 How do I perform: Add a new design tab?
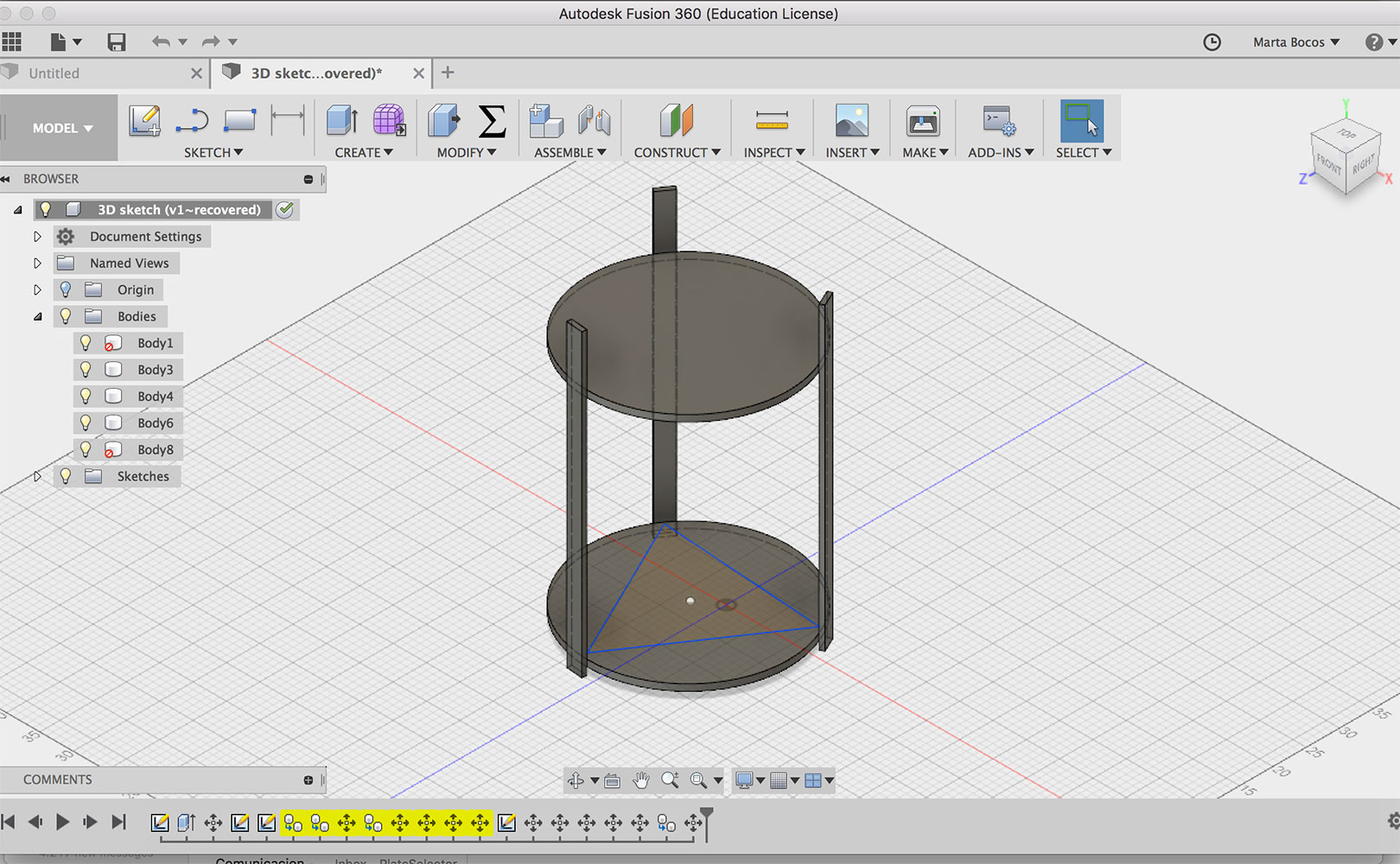(448, 73)
